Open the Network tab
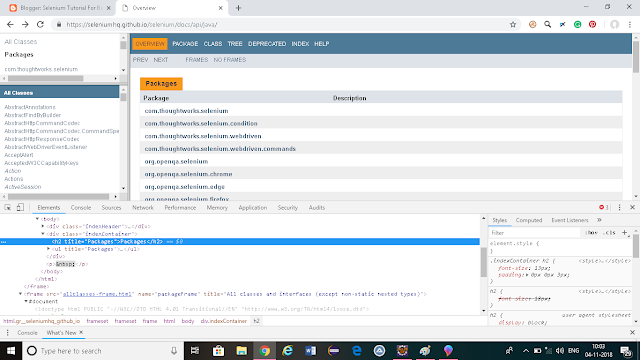The width and height of the screenshot is (640, 360). tap(143, 208)
